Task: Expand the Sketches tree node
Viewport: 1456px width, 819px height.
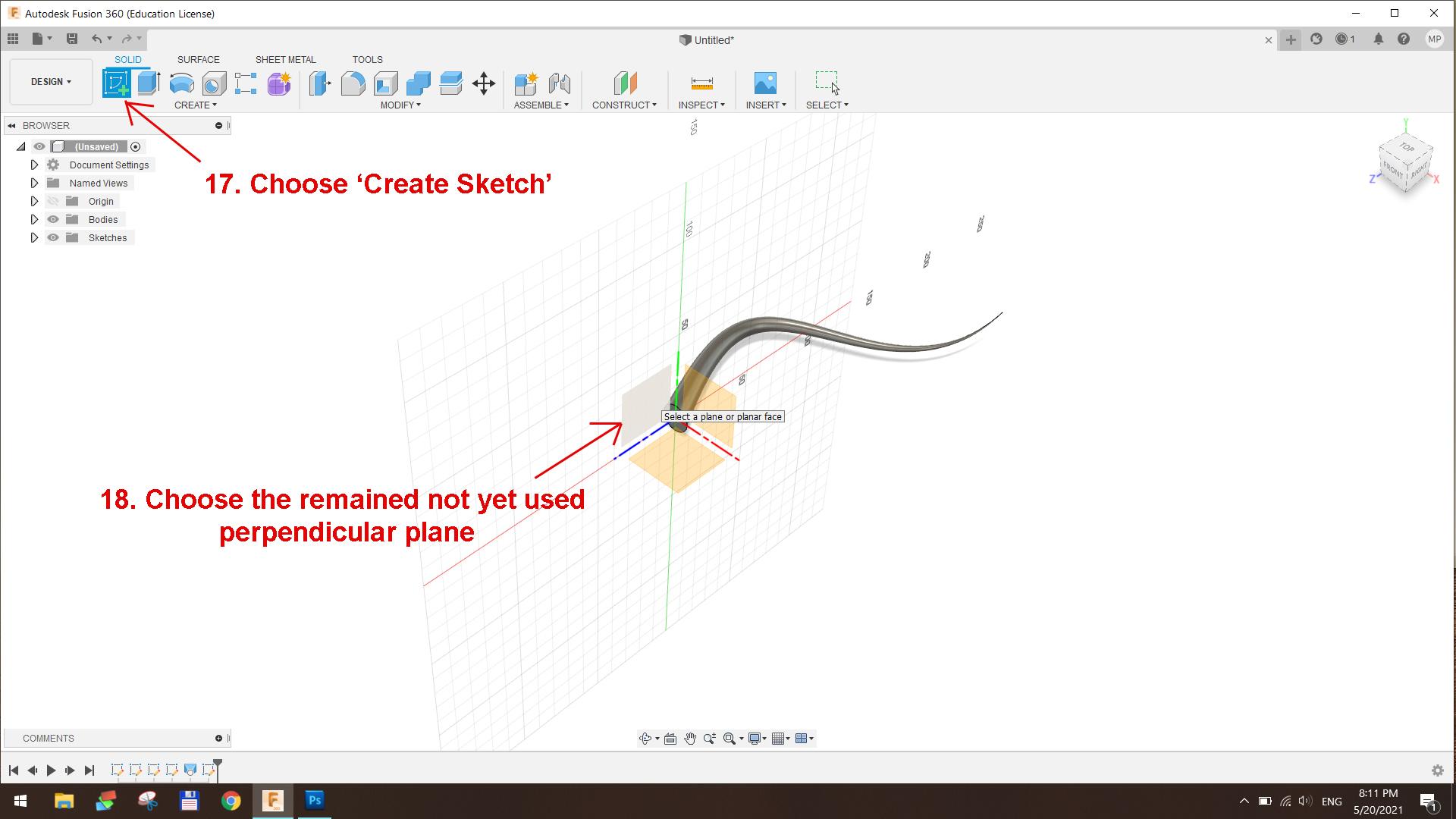Action: tap(34, 237)
